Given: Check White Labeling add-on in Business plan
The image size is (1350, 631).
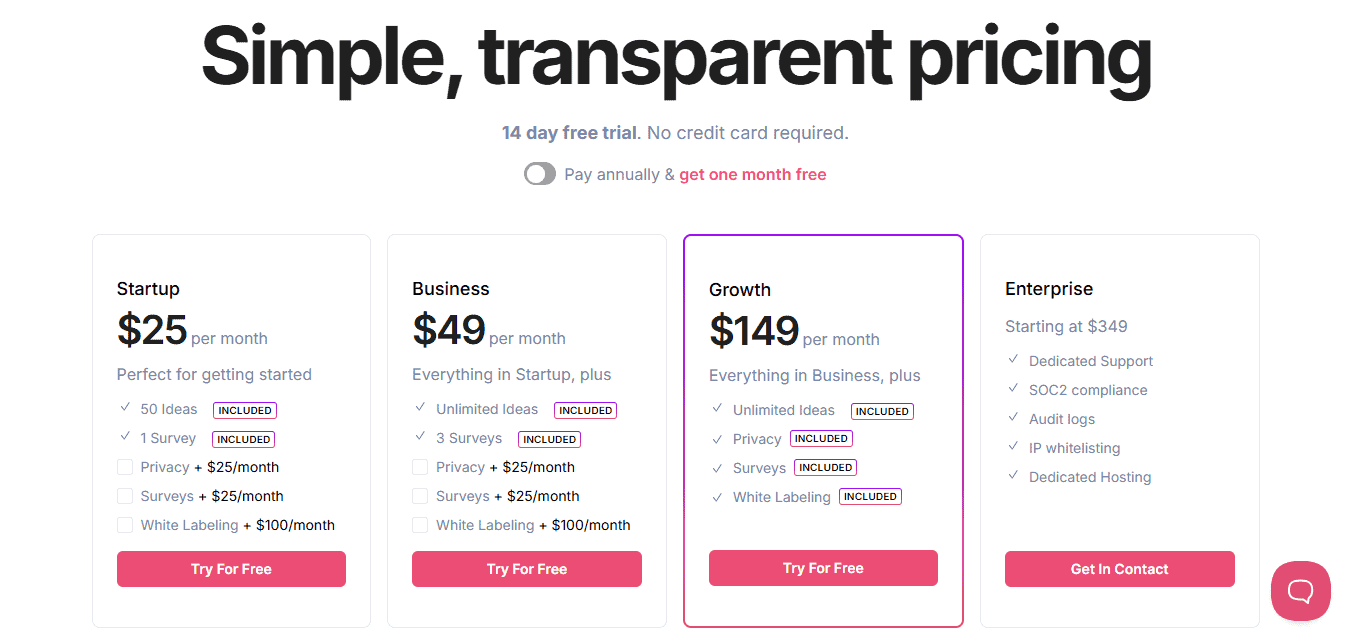Looking at the screenshot, I should [420, 525].
